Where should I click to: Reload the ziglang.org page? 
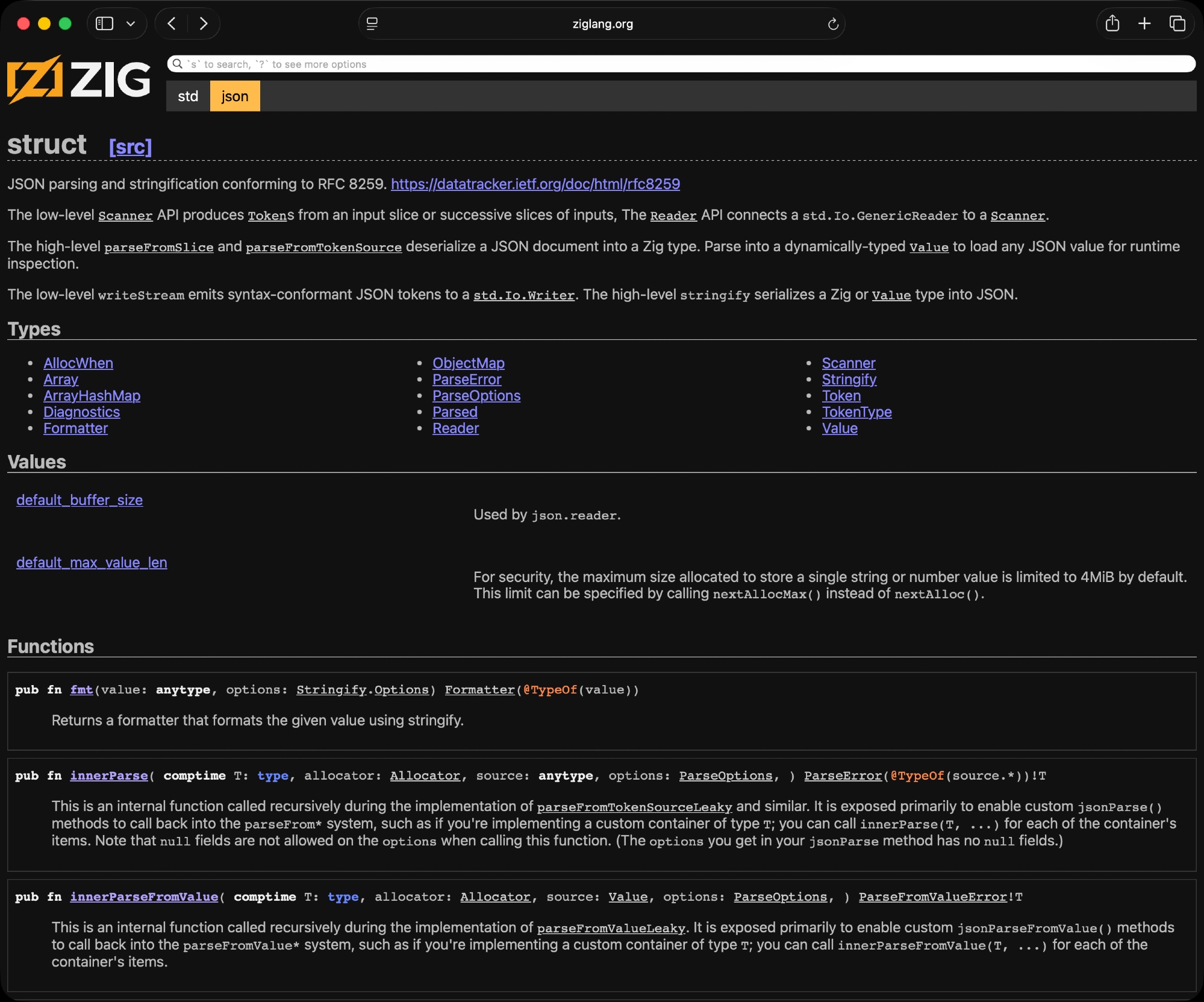833,23
